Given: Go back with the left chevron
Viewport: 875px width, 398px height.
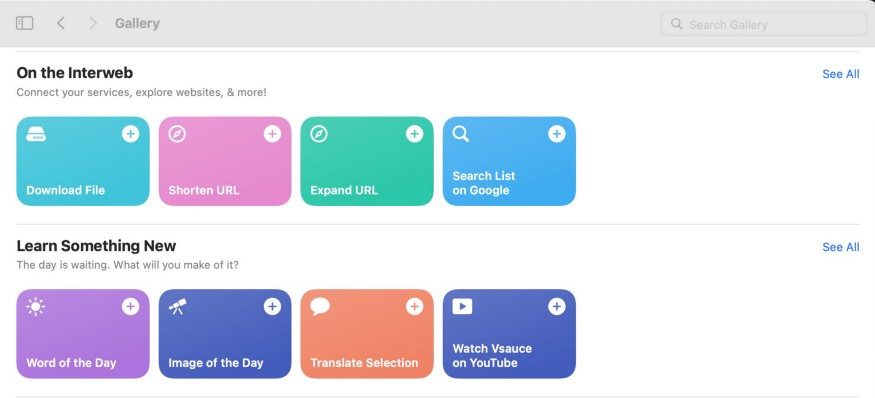Looking at the screenshot, I should tap(61, 23).
